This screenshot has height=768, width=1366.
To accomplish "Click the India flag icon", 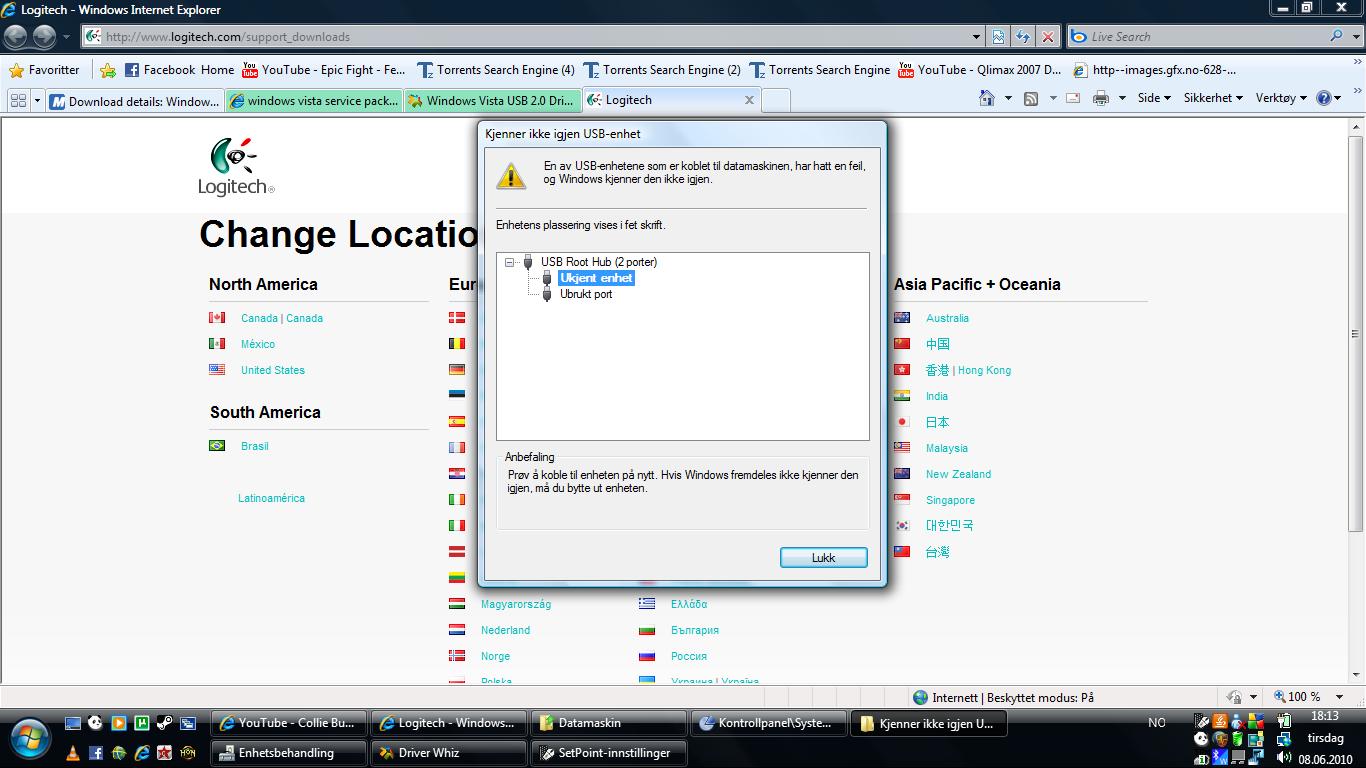I will coord(902,396).
